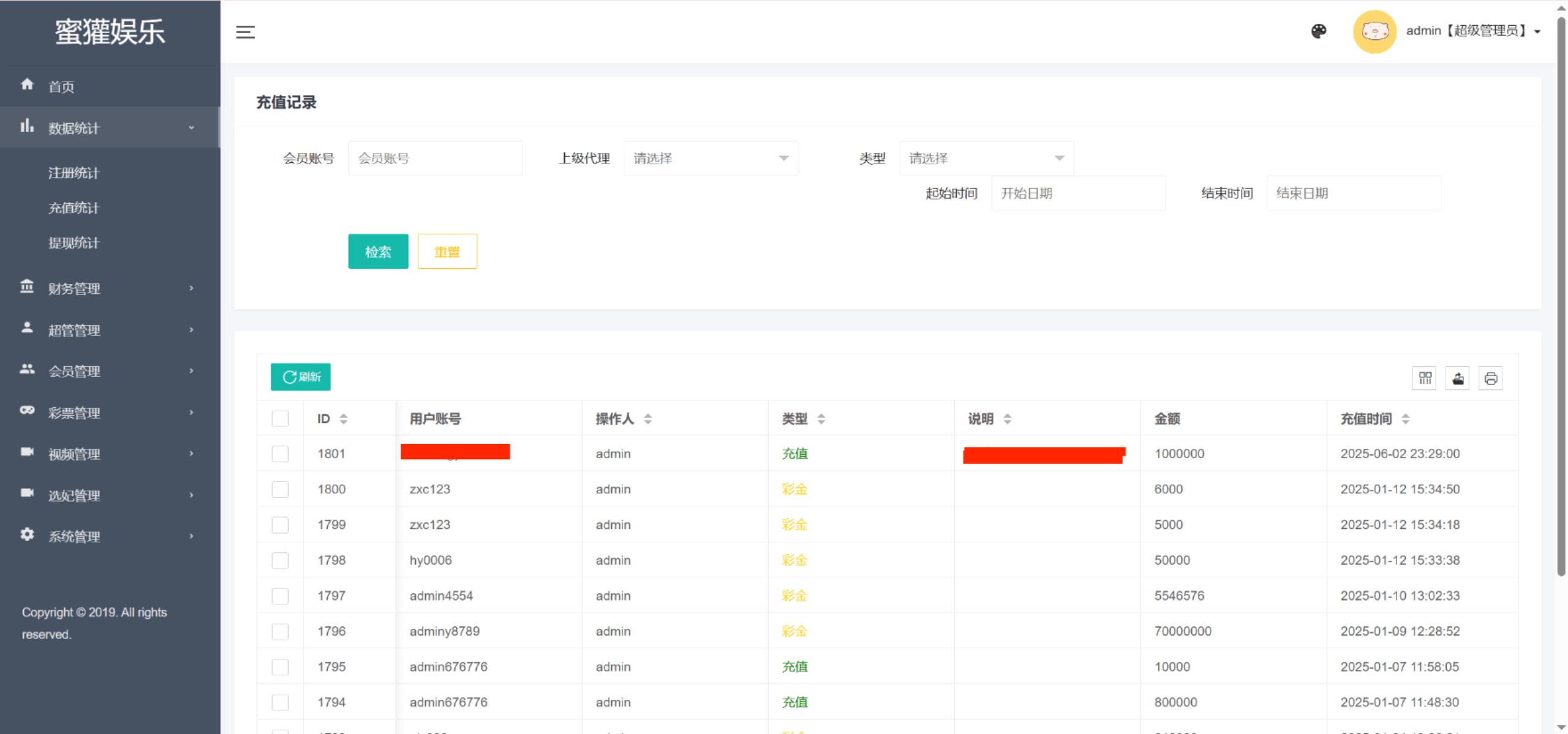The width and height of the screenshot is (1568, 734).
Task: Check the checkbox for hy0006's row
Action: click(280, 560)
